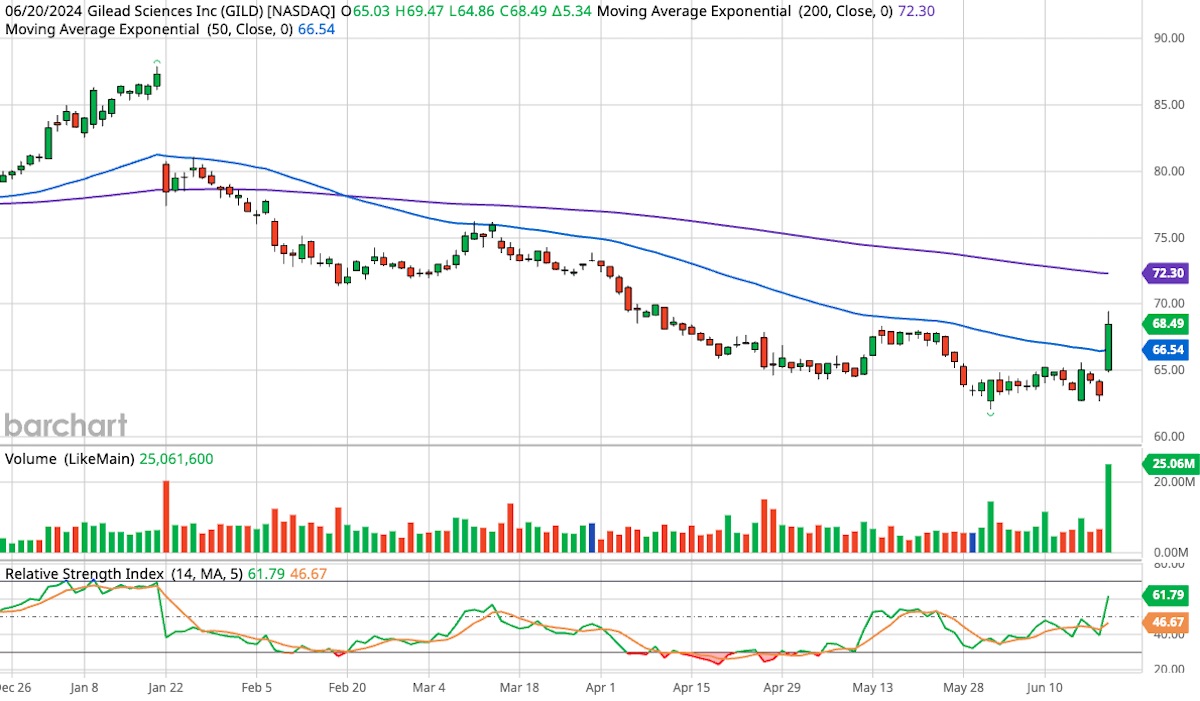Click the barchart watermark logo
This screenshot has width=1200, height=701.
(63, 425)
